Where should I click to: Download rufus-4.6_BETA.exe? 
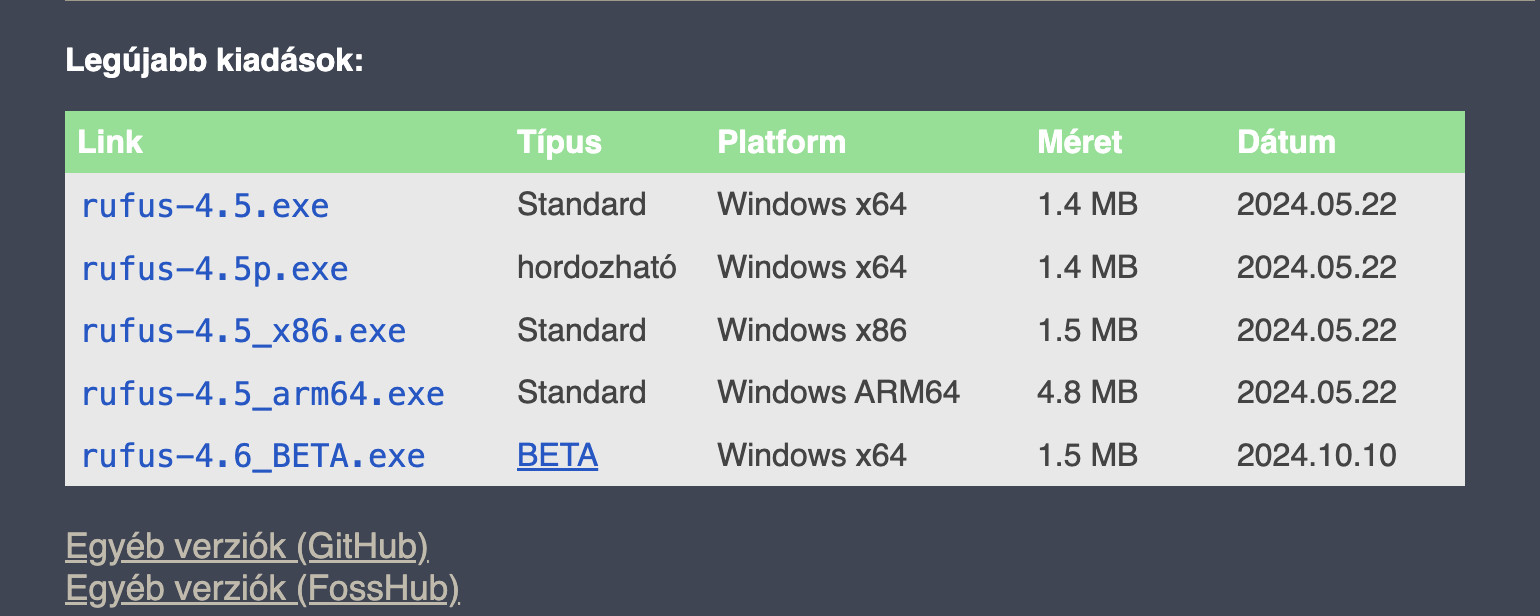tap(253, 457)
